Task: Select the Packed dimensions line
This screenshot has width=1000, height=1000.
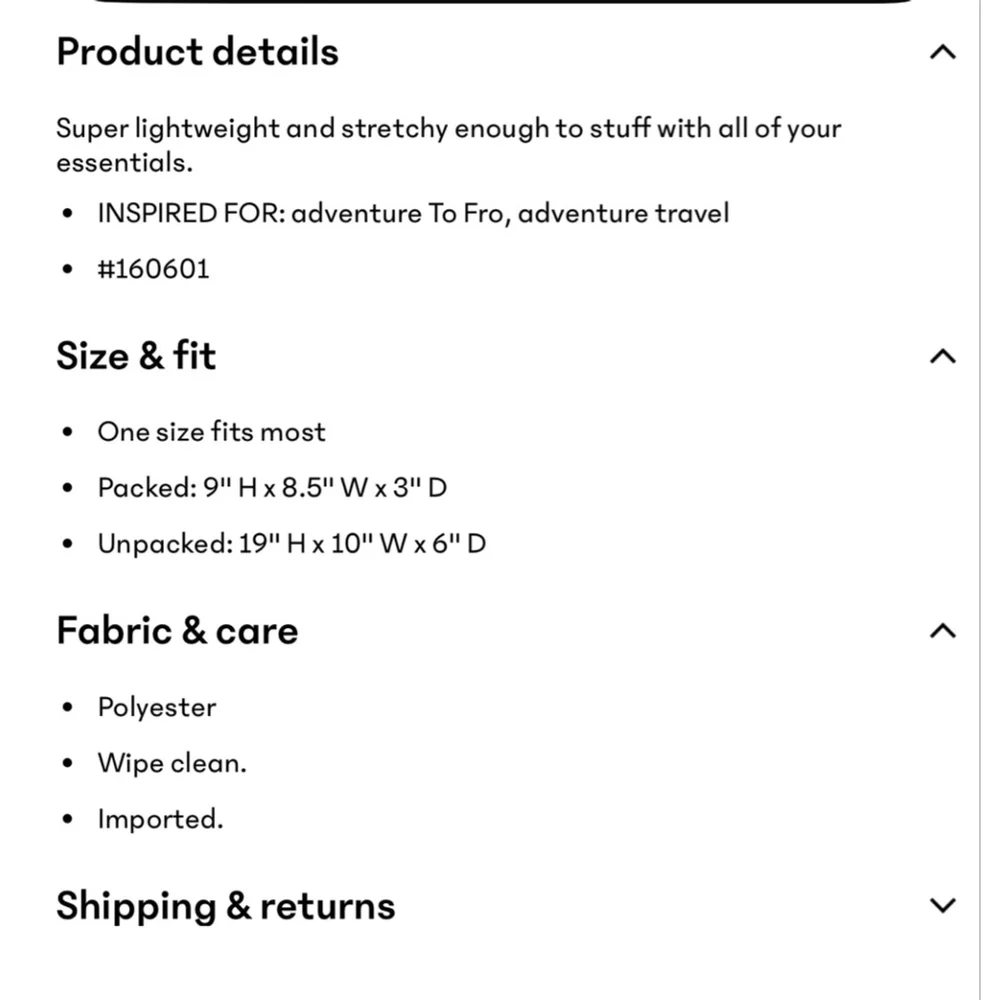Action: tap(272, 488)
